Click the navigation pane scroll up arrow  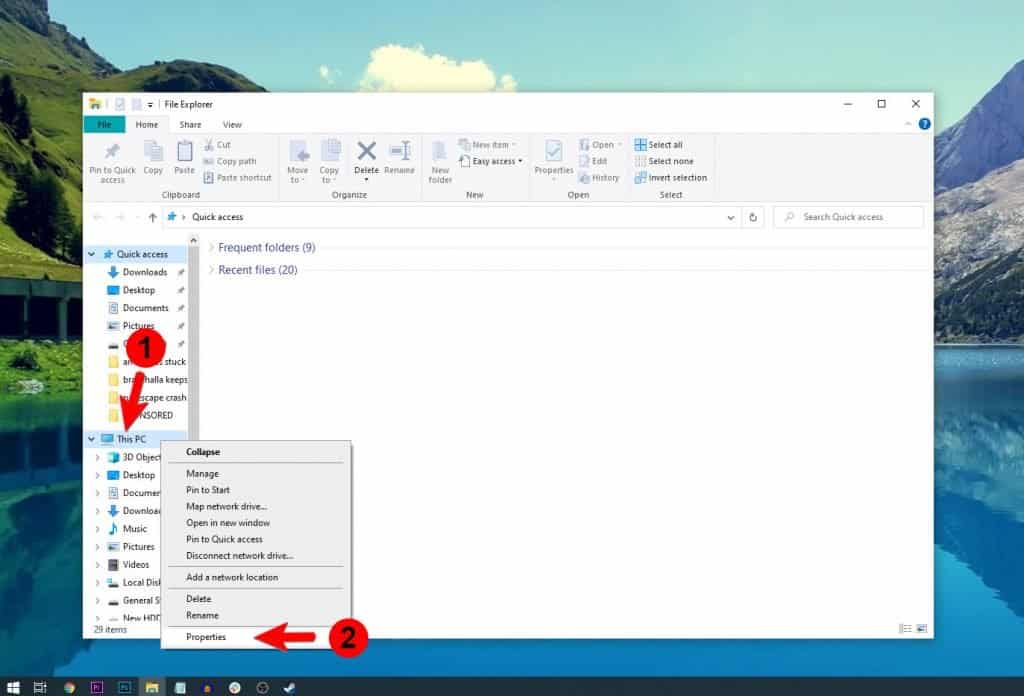click(193, 241)
